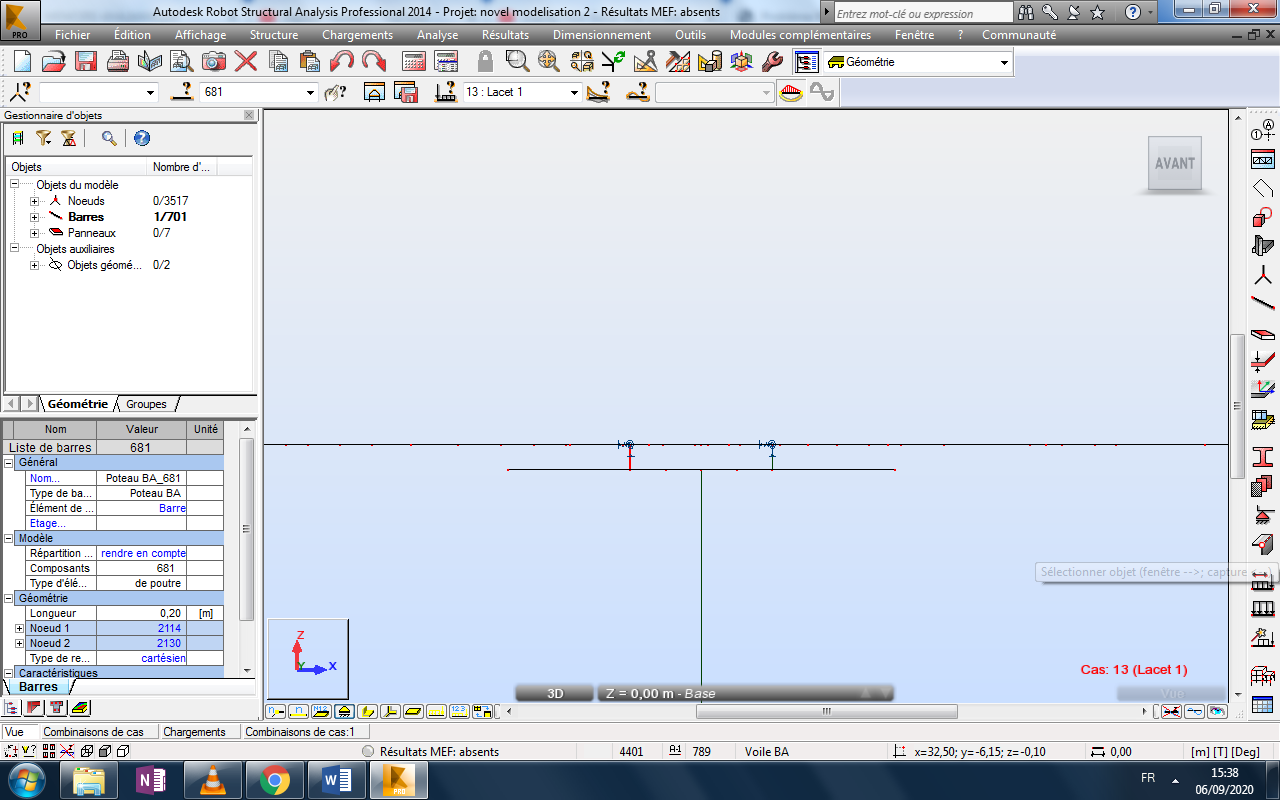Switch to the Groupes tab
Viewport: 1280px width, 802px height.
point(146,404)
